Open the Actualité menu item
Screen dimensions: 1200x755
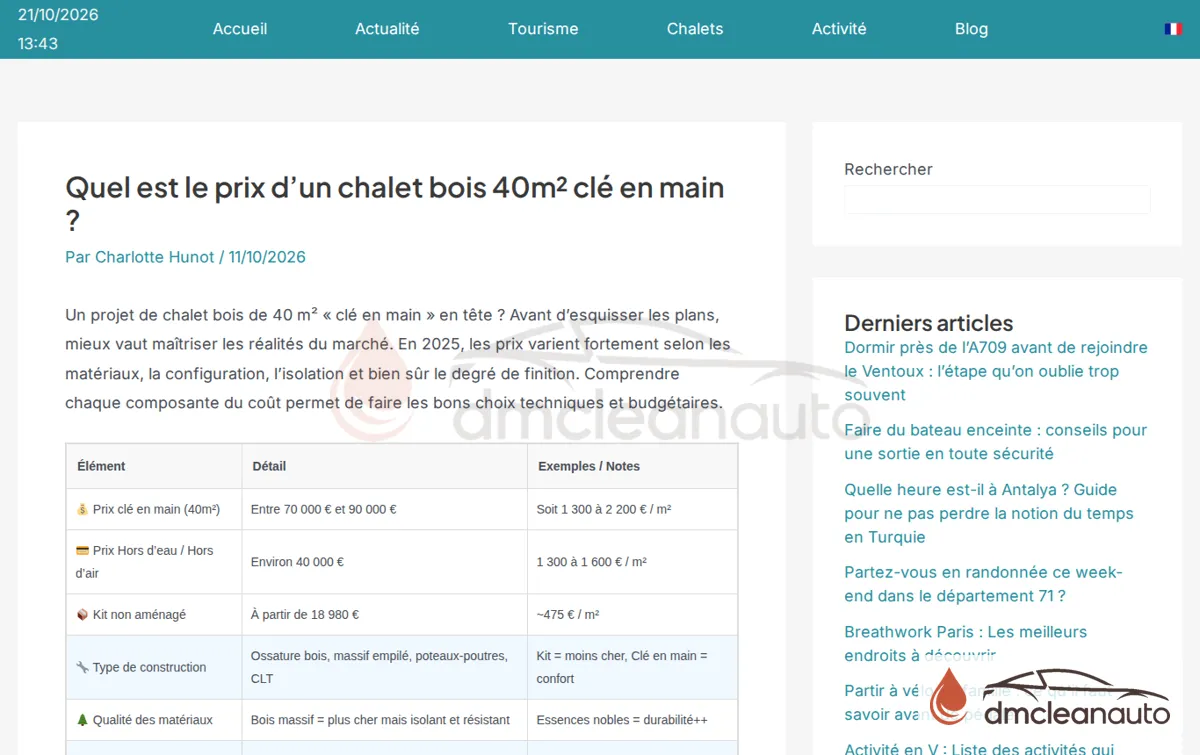click(x=387, y=29)
